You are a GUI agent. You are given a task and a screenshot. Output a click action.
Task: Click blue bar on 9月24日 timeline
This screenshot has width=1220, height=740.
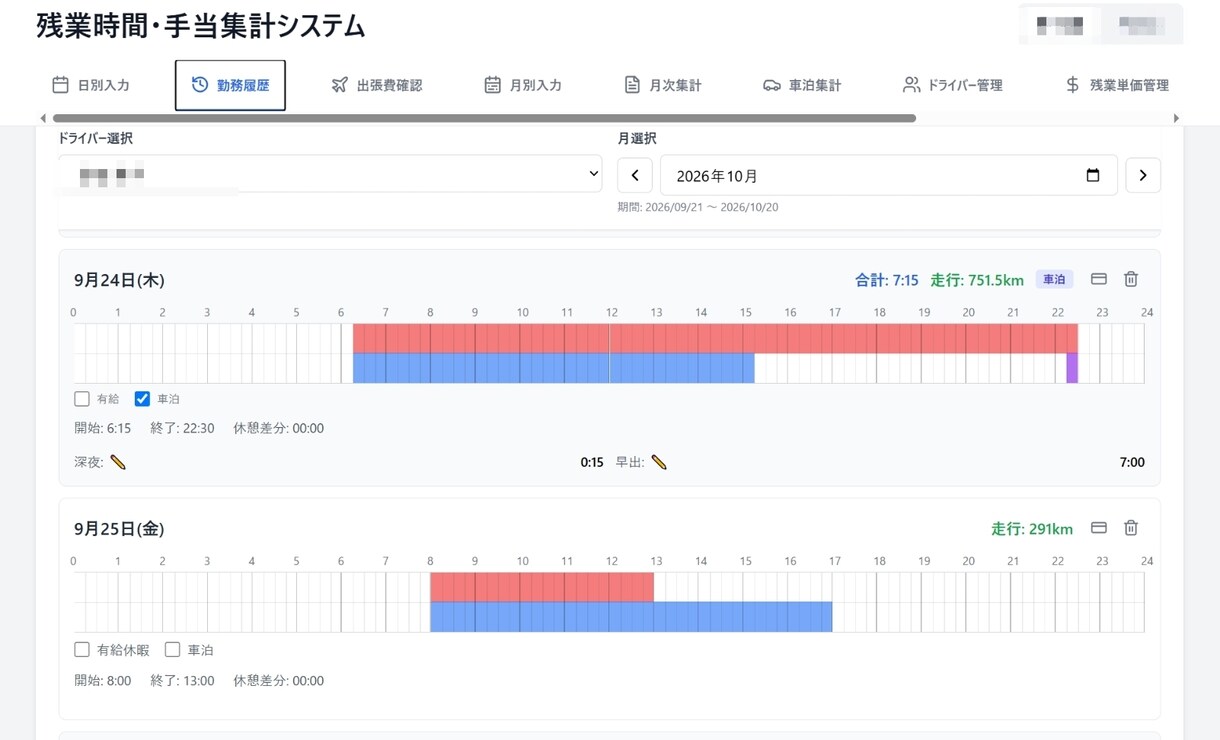553,368
